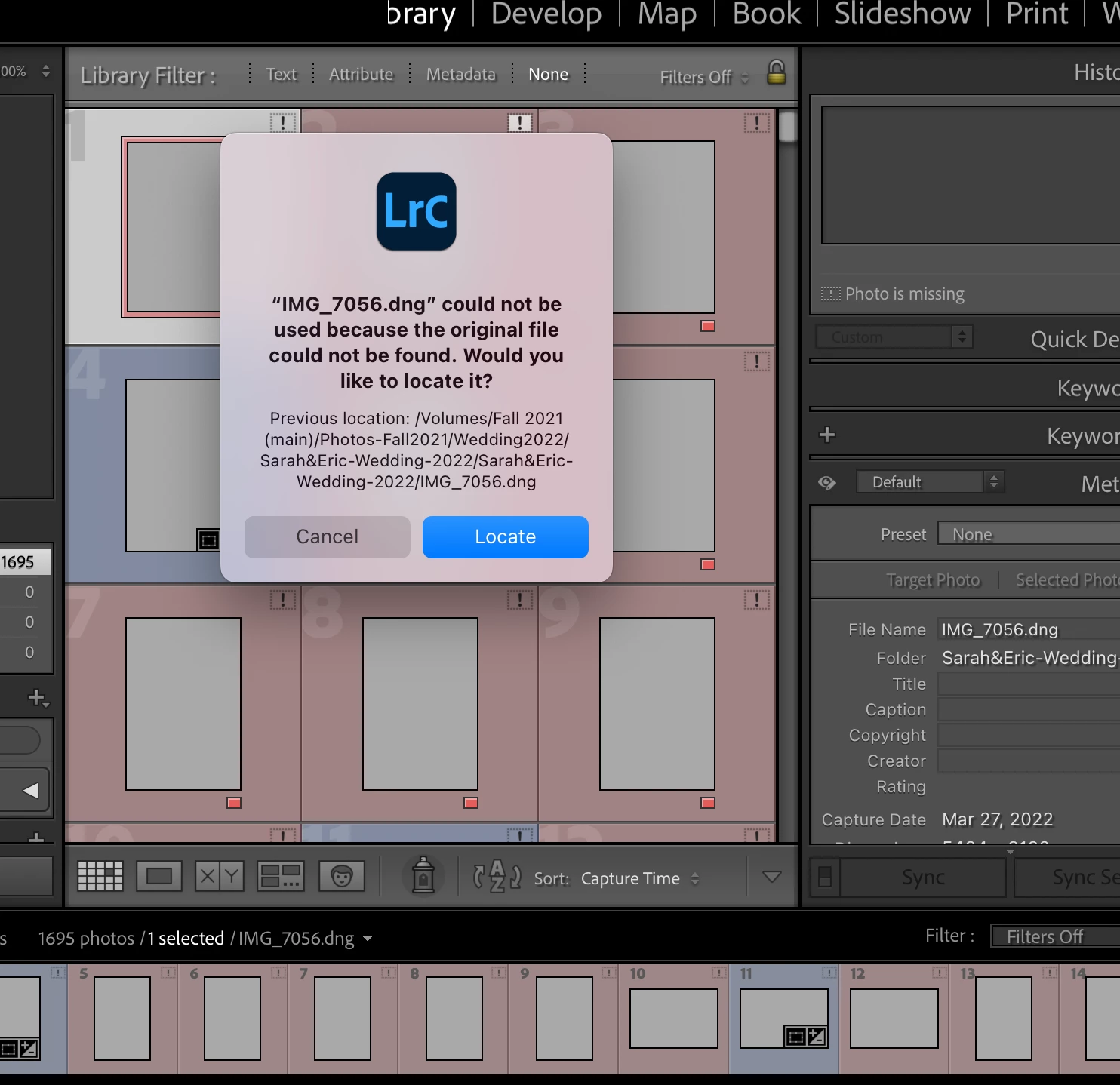Click the Creator metadata field
The width and height of the screenshot is (1120, 1085).
(x=1029, y=761)
